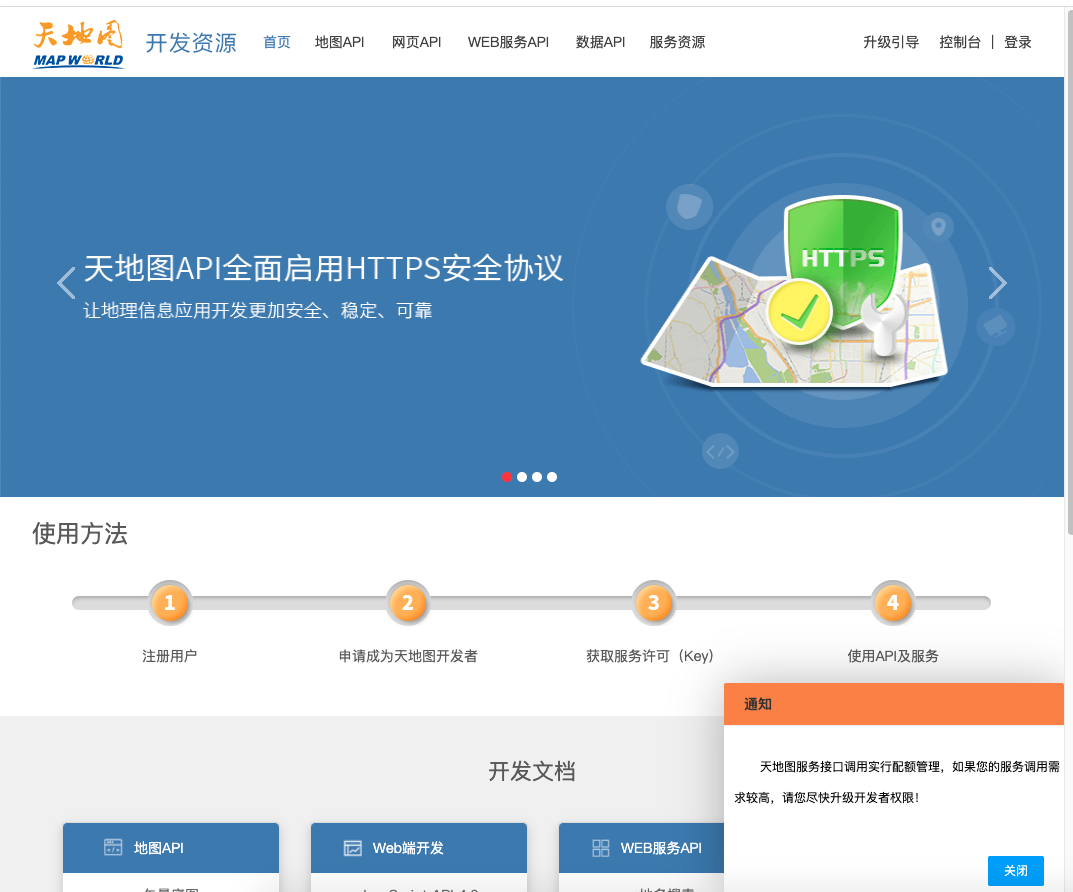Viewport: 1073px width, 892px height.
Task: Select the first red carousel dot
Action: pyautogui.click(x=507, y=477)
